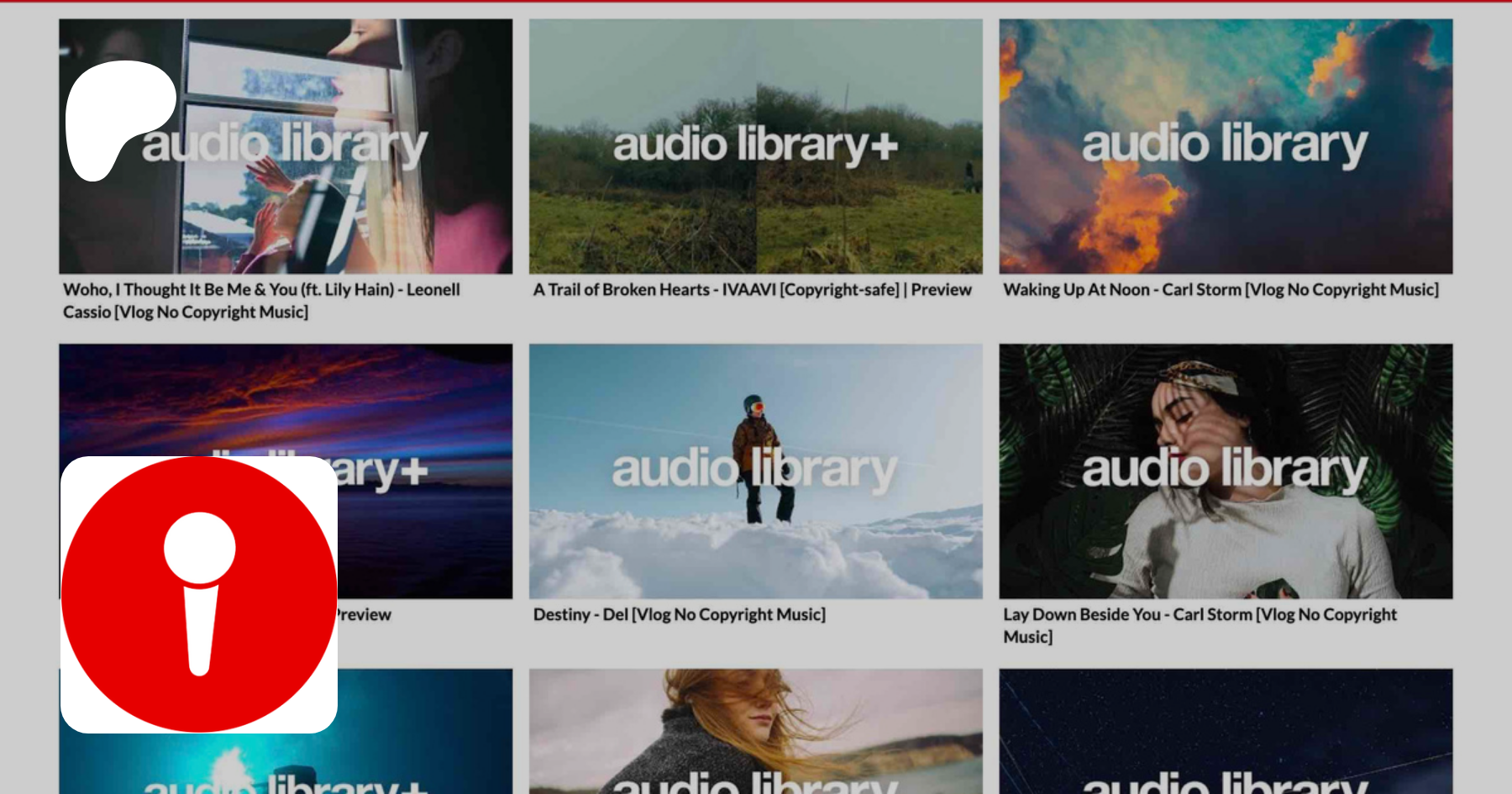Open the dark starry night thumbnail
Image resolution: width=1512 pixels, height=794 pixels.
[x=1225, y=731]
